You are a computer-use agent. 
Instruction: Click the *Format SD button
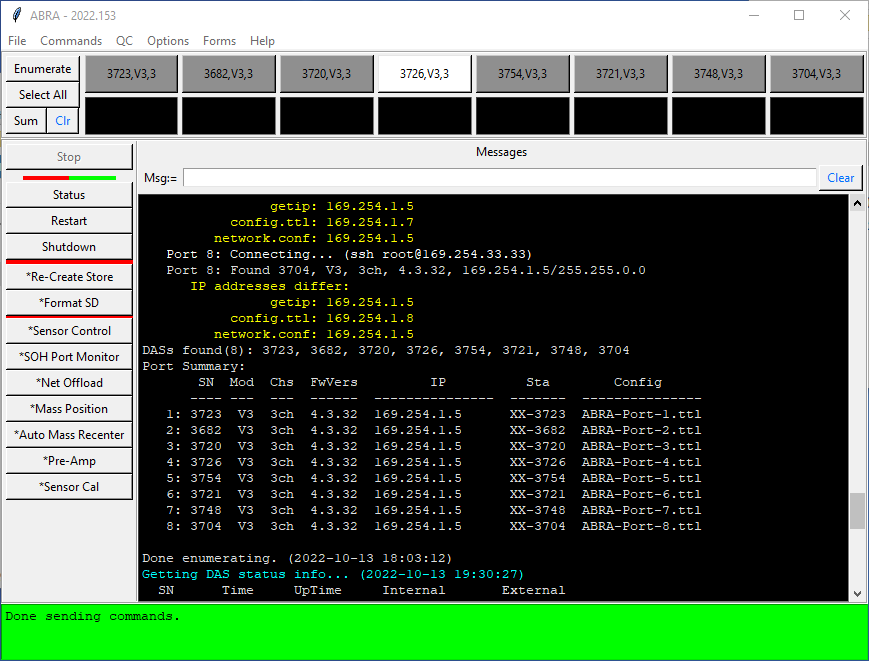(69, 303)
